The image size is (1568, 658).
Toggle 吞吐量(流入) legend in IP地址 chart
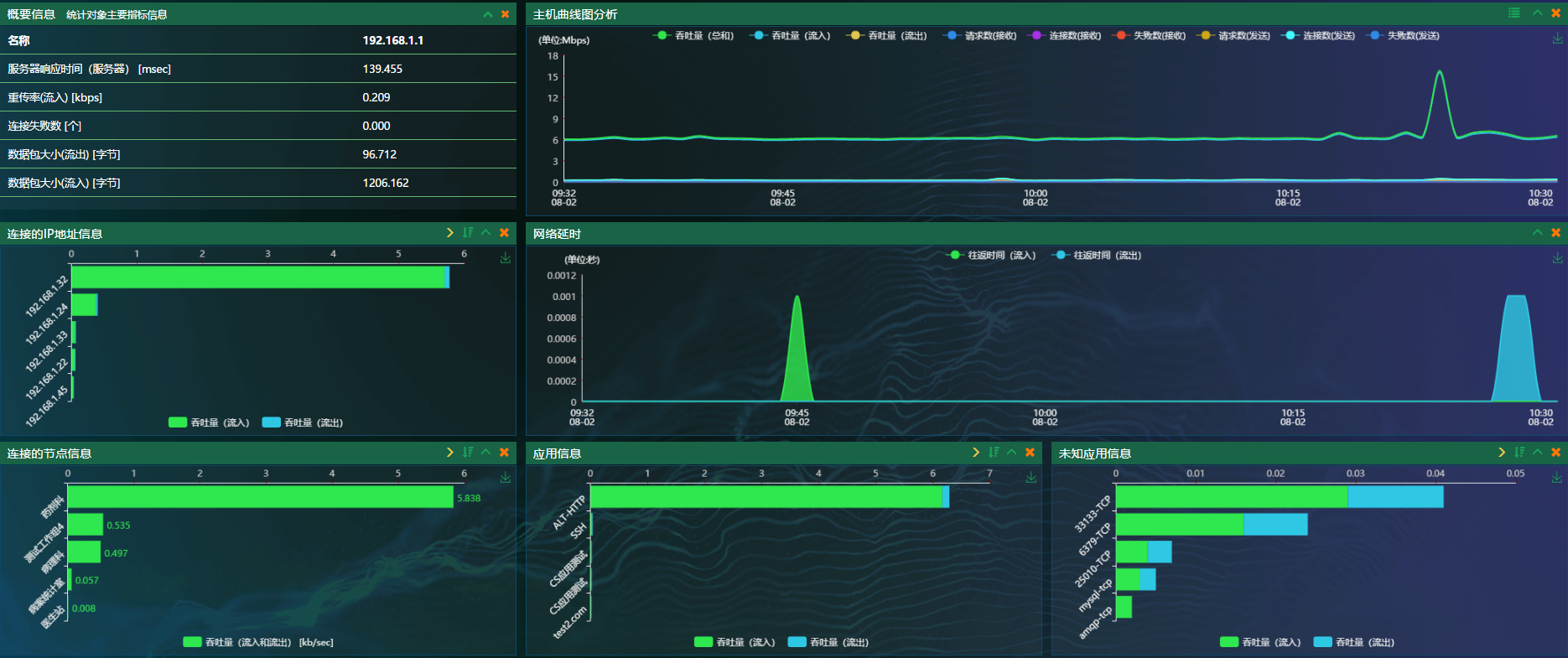pyautogui.click(x=209, y=422)
